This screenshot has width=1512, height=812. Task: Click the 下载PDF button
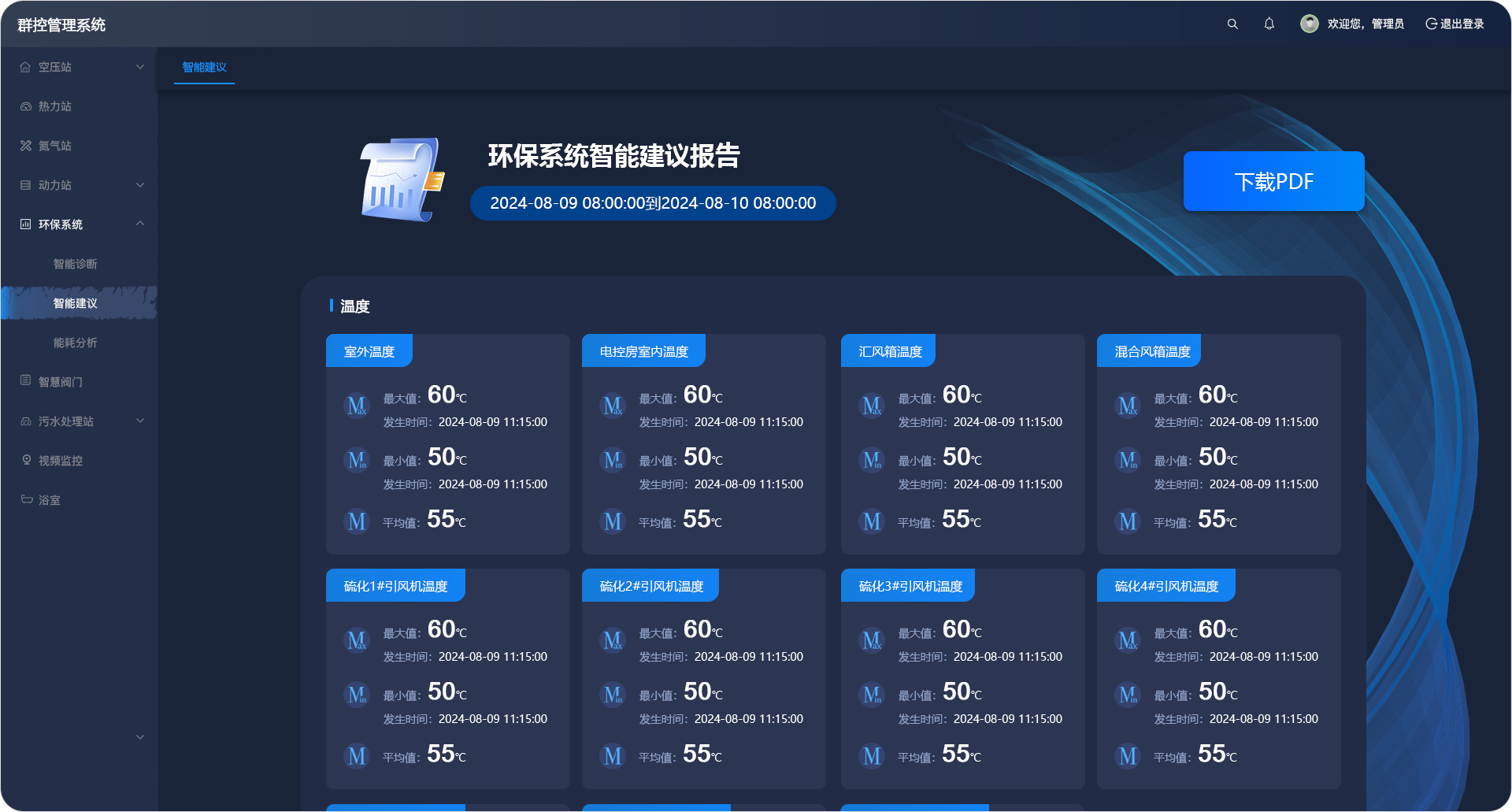coord(1273,181)
